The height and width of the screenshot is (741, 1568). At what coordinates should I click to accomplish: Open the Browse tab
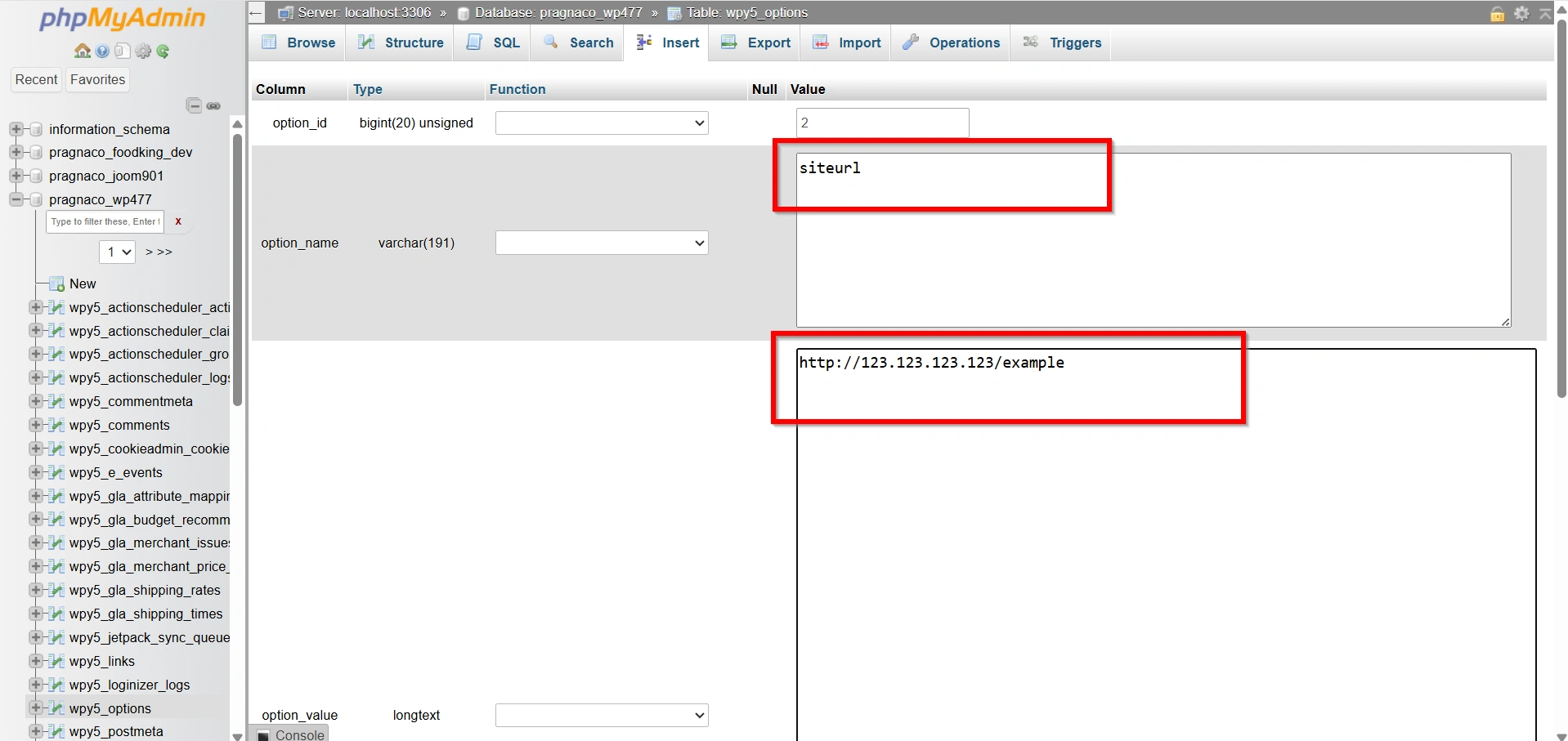click(298, 42)
